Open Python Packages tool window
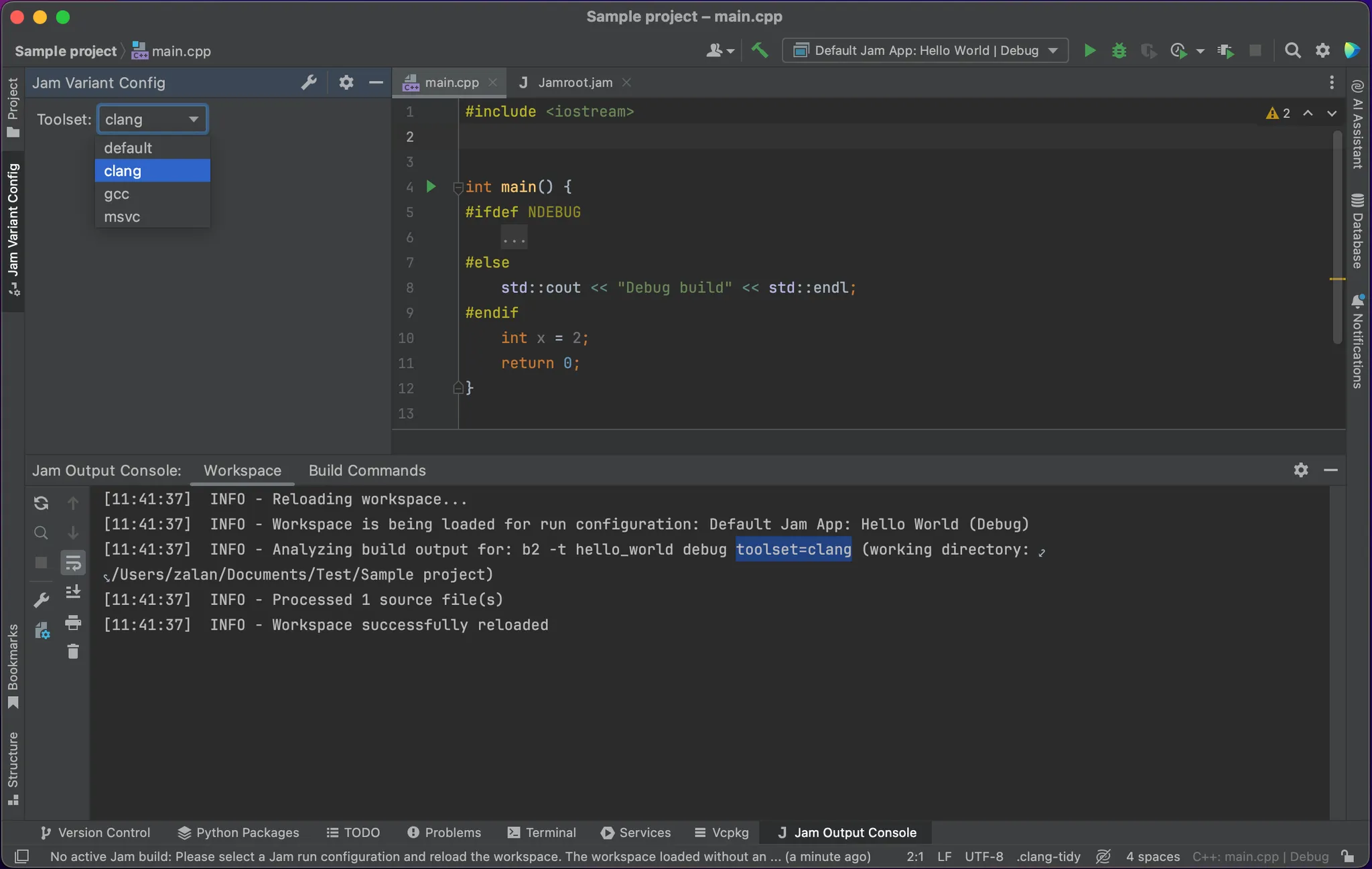1372x869 pixels. point(238,832)
